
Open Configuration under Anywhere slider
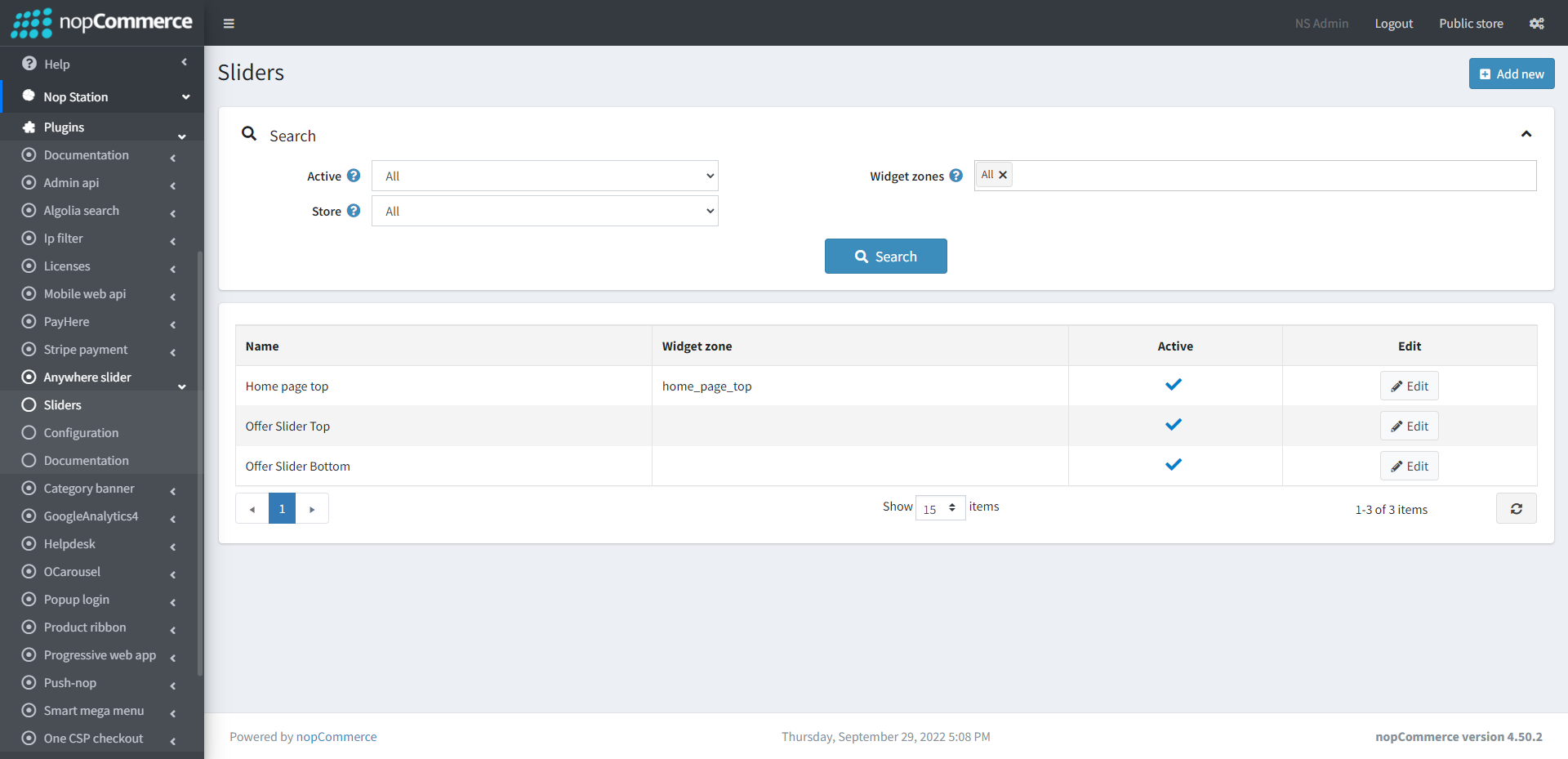click(x=81, y=433)
